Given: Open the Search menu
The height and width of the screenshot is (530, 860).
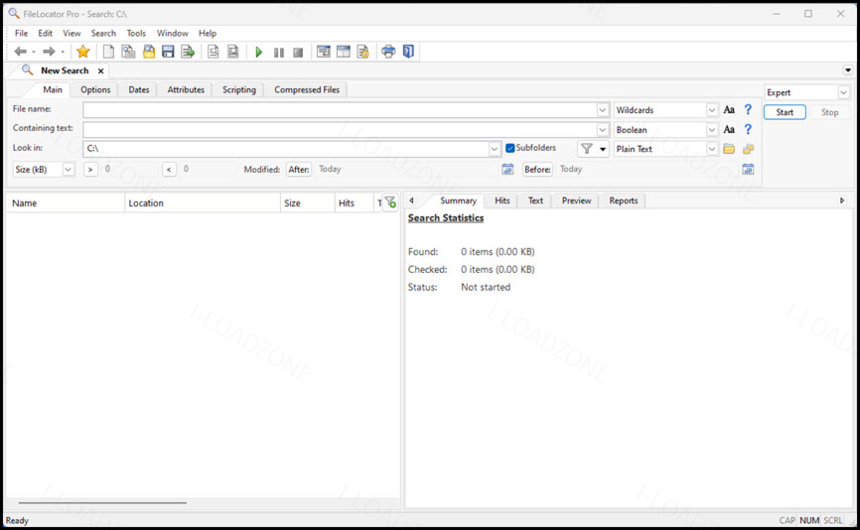Looking at the screenshot, I should (103, 33).
